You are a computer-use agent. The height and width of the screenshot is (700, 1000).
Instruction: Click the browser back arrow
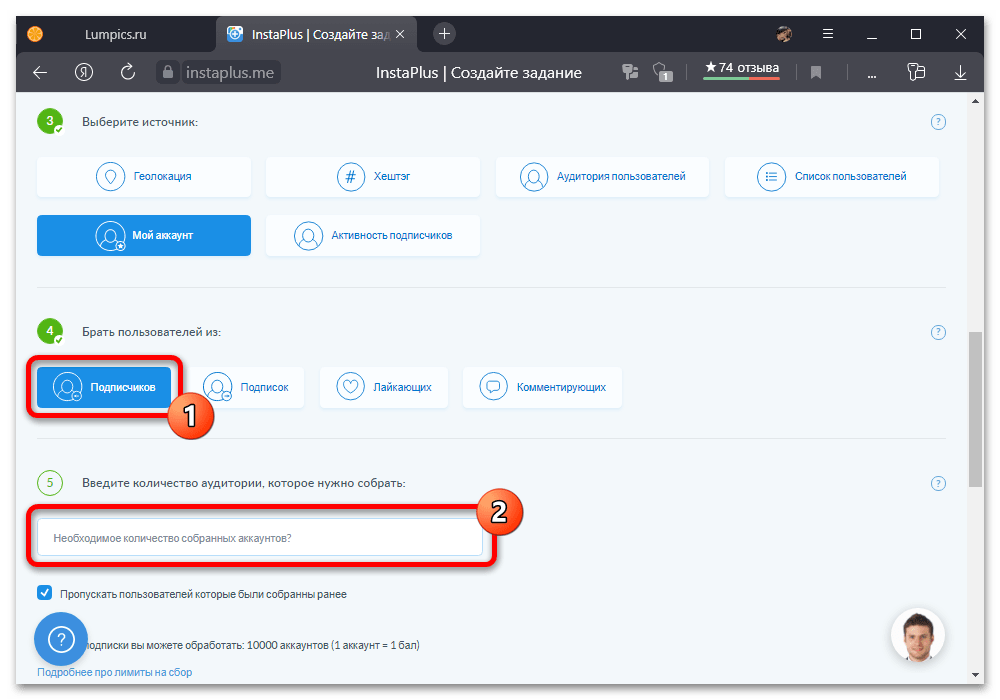click(40, 72)
